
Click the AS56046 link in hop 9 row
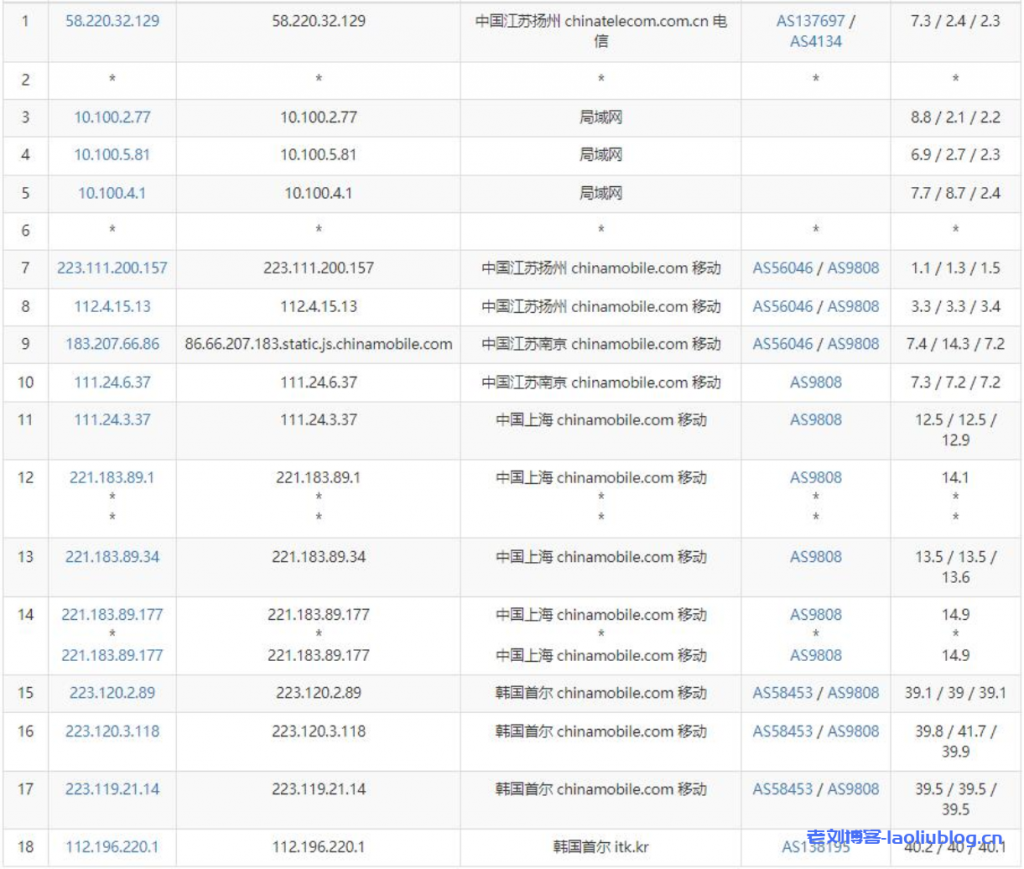click(x=783, y=344)
